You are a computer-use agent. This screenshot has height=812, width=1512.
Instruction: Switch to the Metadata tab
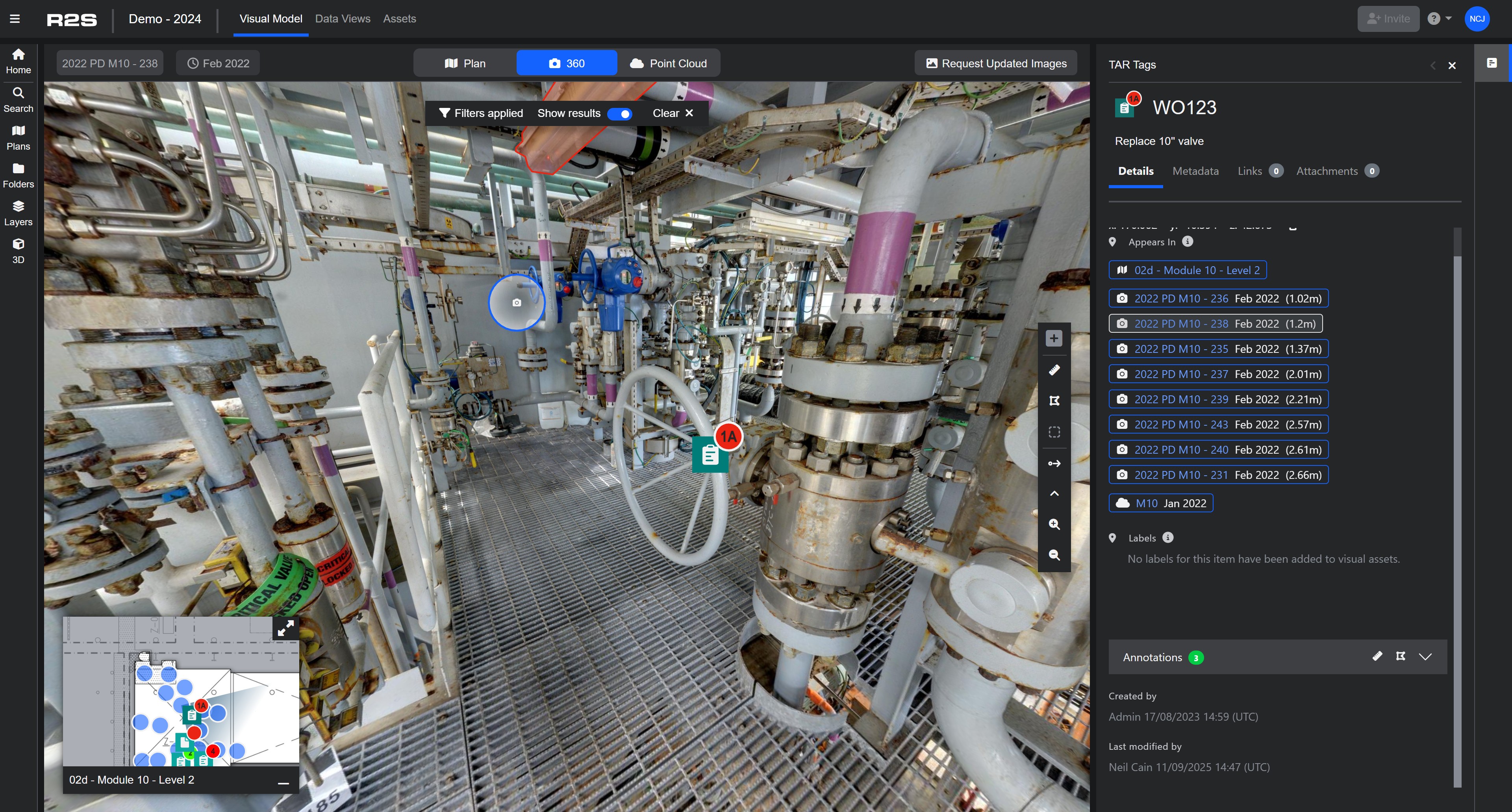pos(1195,171)
